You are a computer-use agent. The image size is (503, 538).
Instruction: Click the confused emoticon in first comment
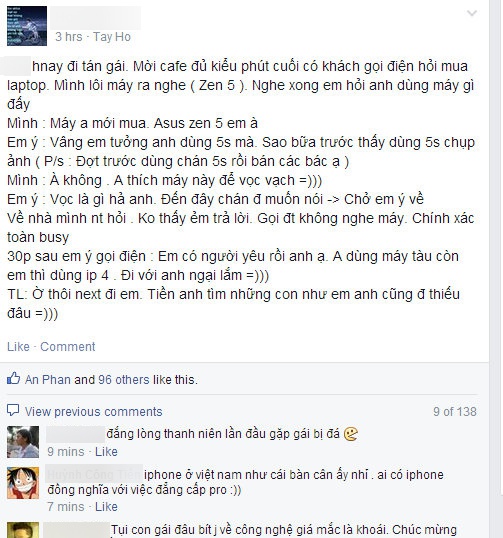click(350, 434)
